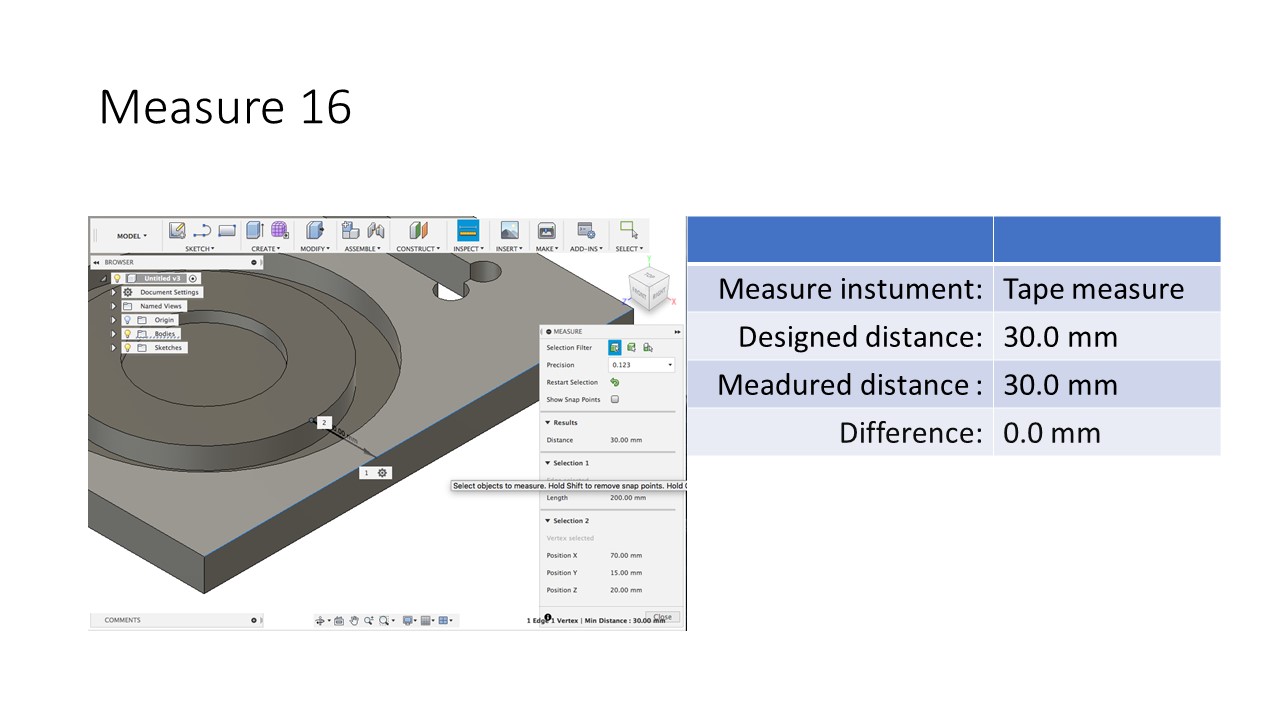The width and height of the screenshot is (1280, 720).
Task: Open the CONSTRUCT menu
Action: pos(418,249)
